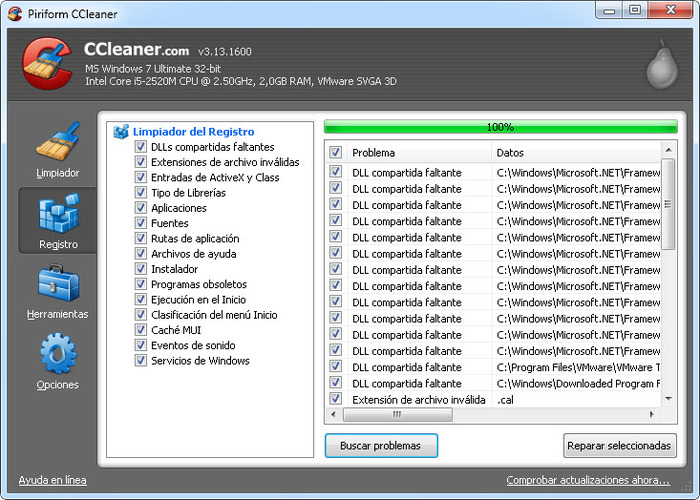This screenshot has width=700, height=500.
Task: Open the Ayuda en línea link
Action: (52, 480)
